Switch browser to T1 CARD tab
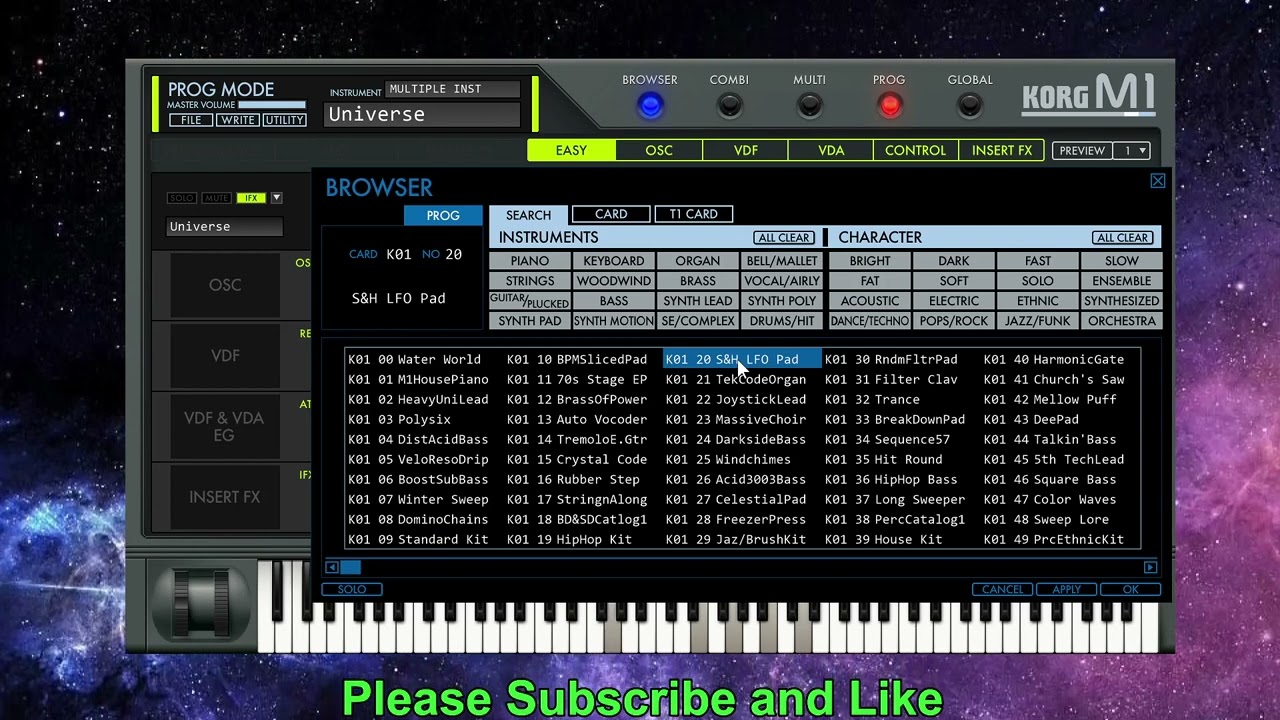This screenshot has width=1280, height=720. coord(694,214)
